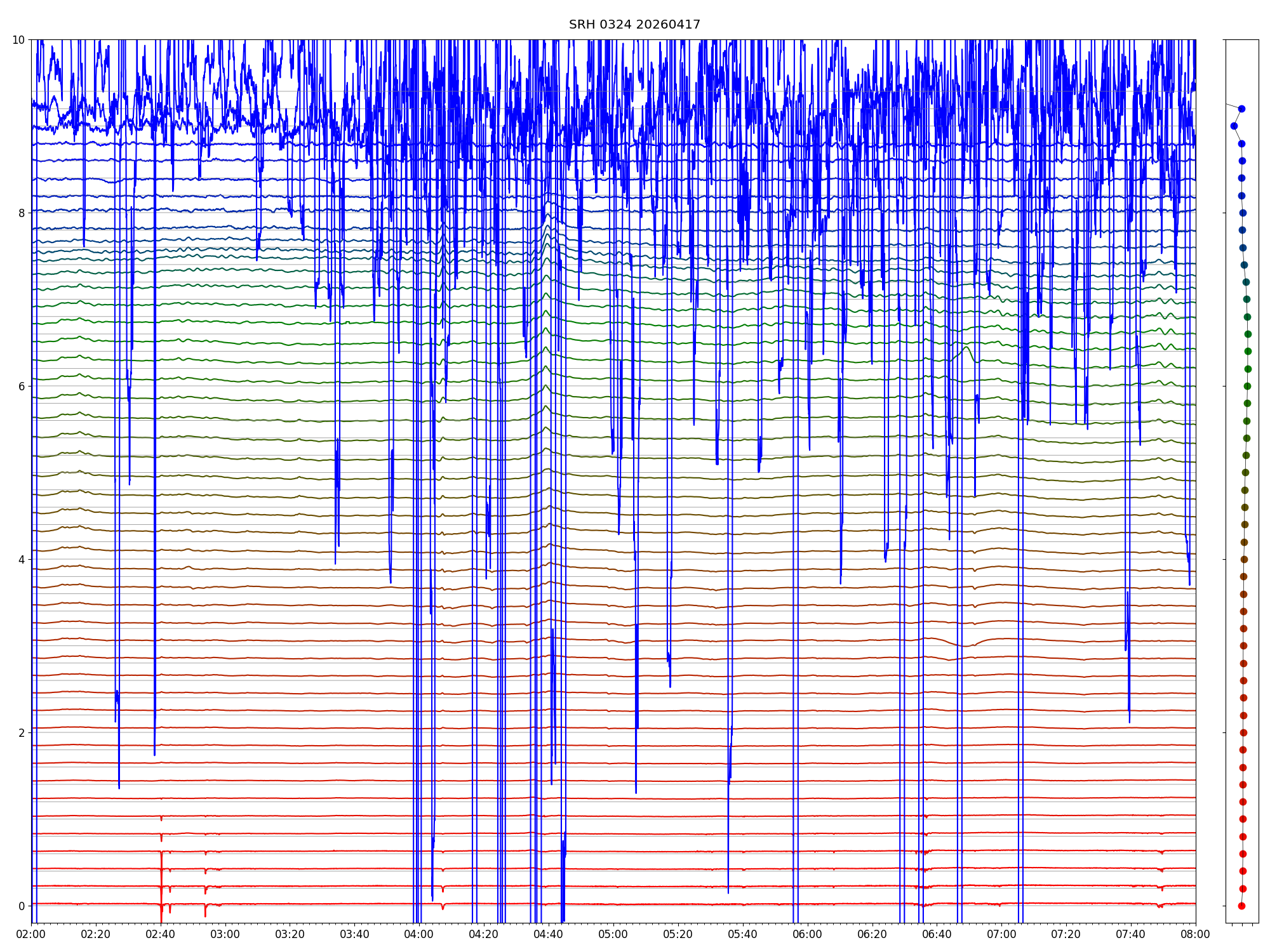The width and height of the screenshot is (1270, 952).
Task: Click the 04:40 time tick label
Action: pyautogui.click(x=549, y=934)
